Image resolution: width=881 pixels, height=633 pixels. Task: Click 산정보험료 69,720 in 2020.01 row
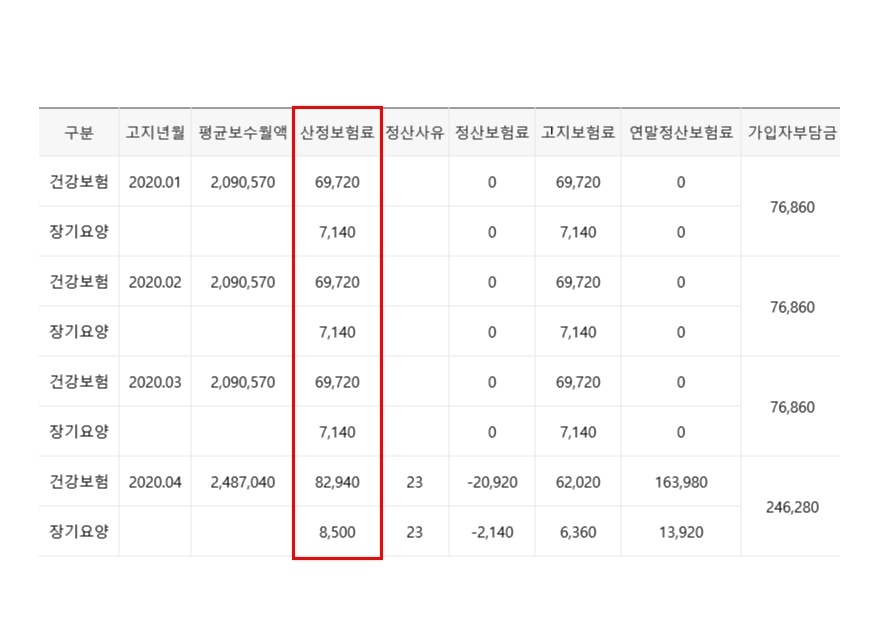(x=337, y=183)
